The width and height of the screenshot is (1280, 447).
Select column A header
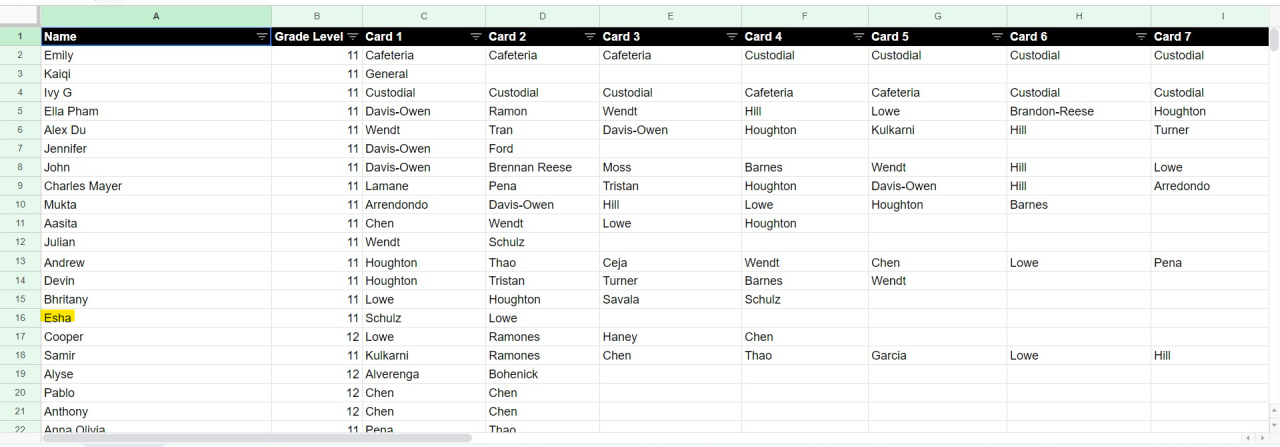tap(155, 16)
